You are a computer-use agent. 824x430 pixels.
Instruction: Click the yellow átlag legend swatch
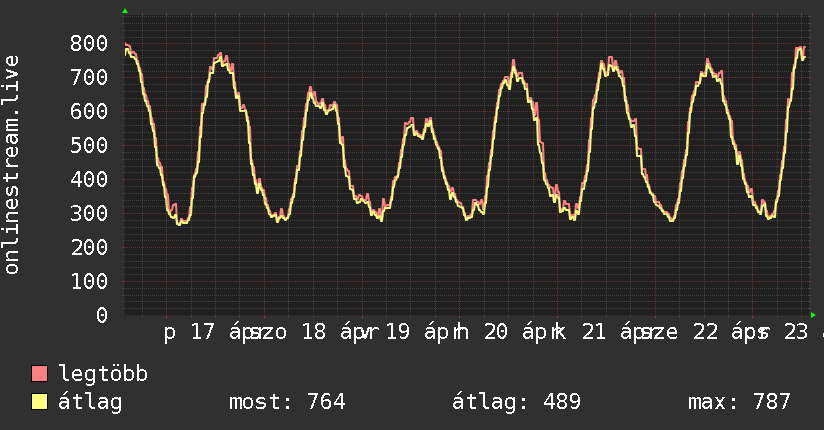coord(40,402)
